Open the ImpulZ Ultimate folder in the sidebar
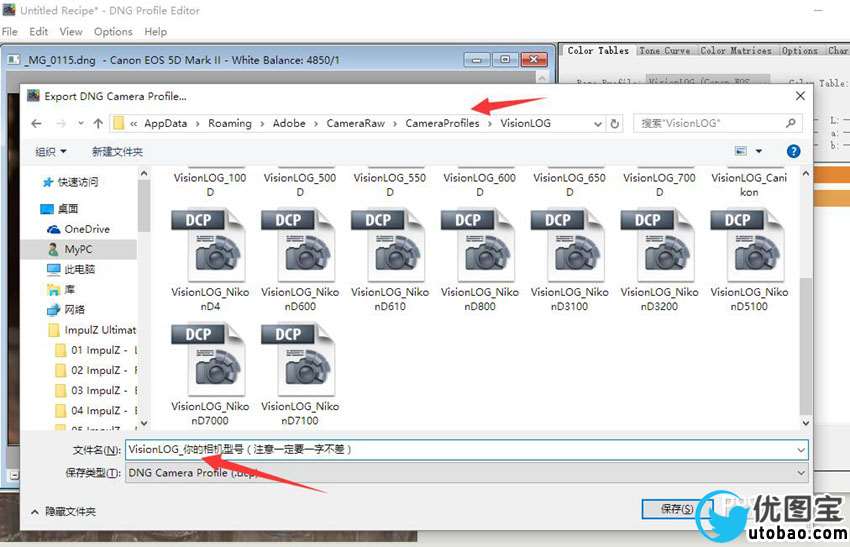 tap(92, 330)
